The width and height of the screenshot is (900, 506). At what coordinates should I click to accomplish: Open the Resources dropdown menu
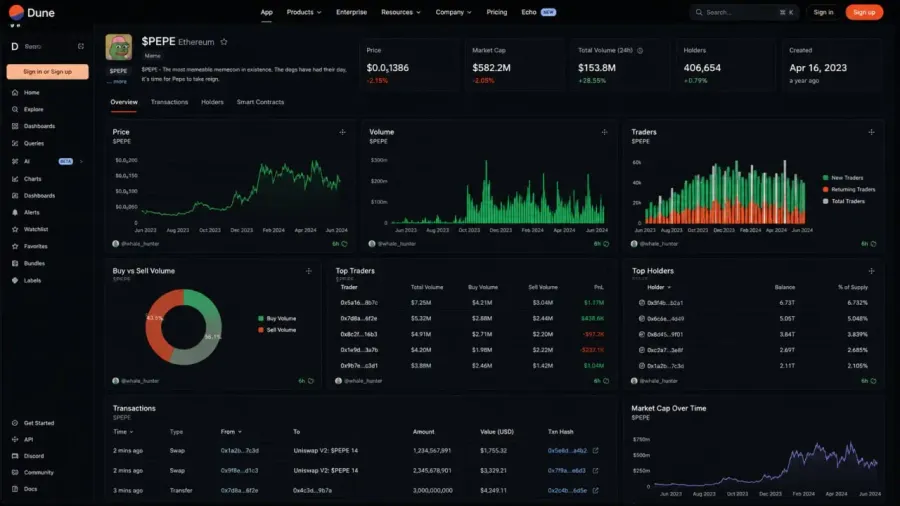tap(401, 12)
